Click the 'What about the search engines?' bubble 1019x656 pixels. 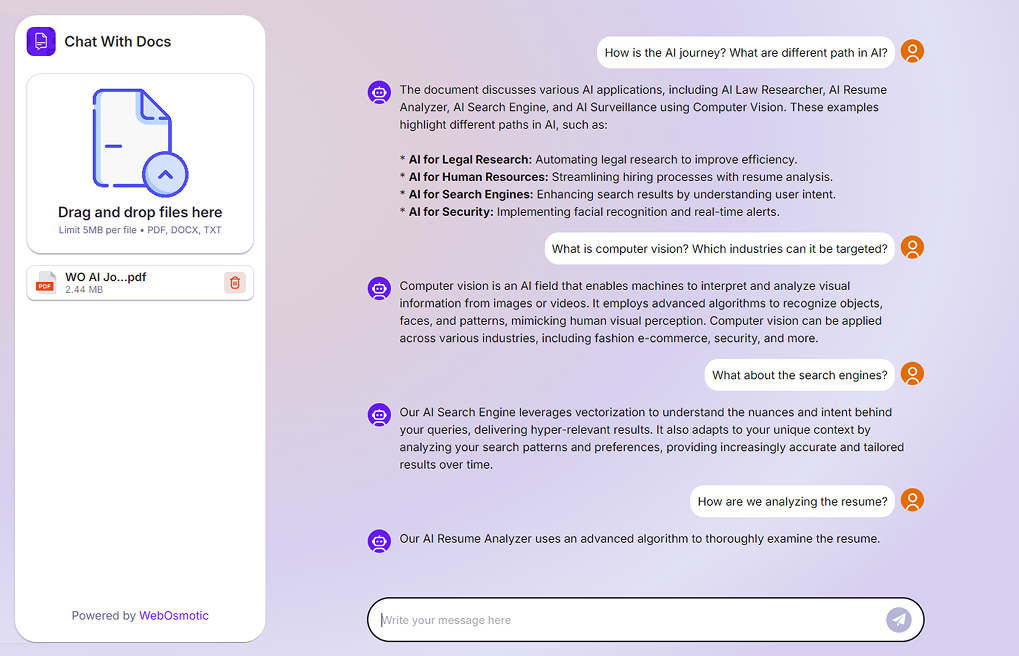point(799,376)
